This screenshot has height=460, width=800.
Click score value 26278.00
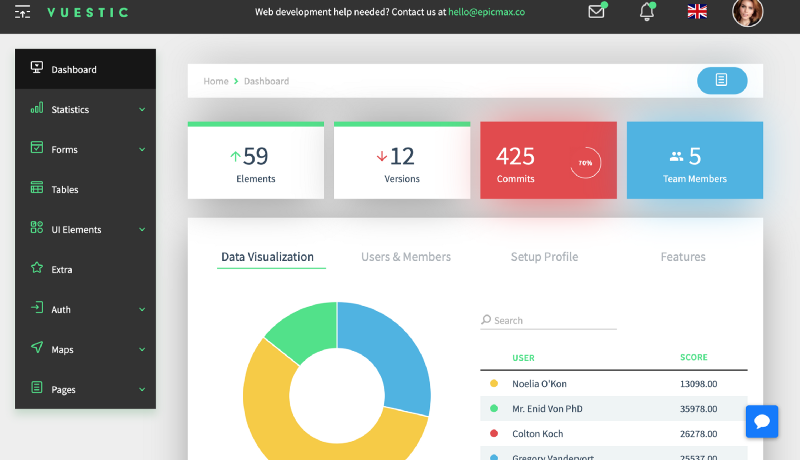coord(698,434)
